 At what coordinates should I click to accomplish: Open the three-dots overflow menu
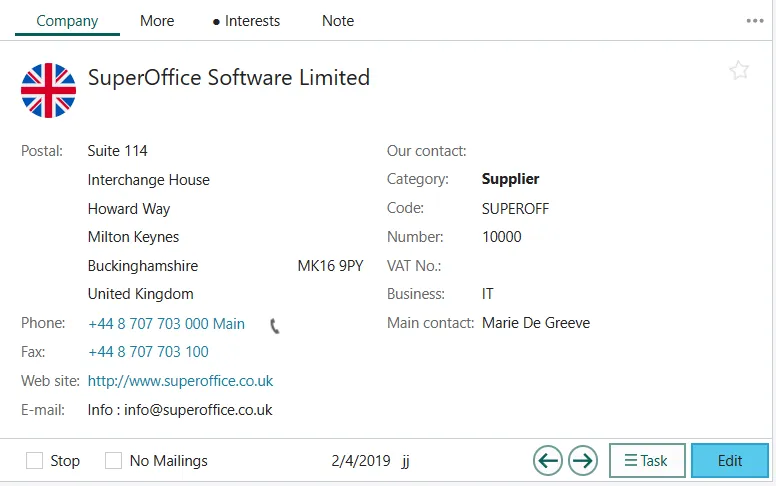pos(755,21)
